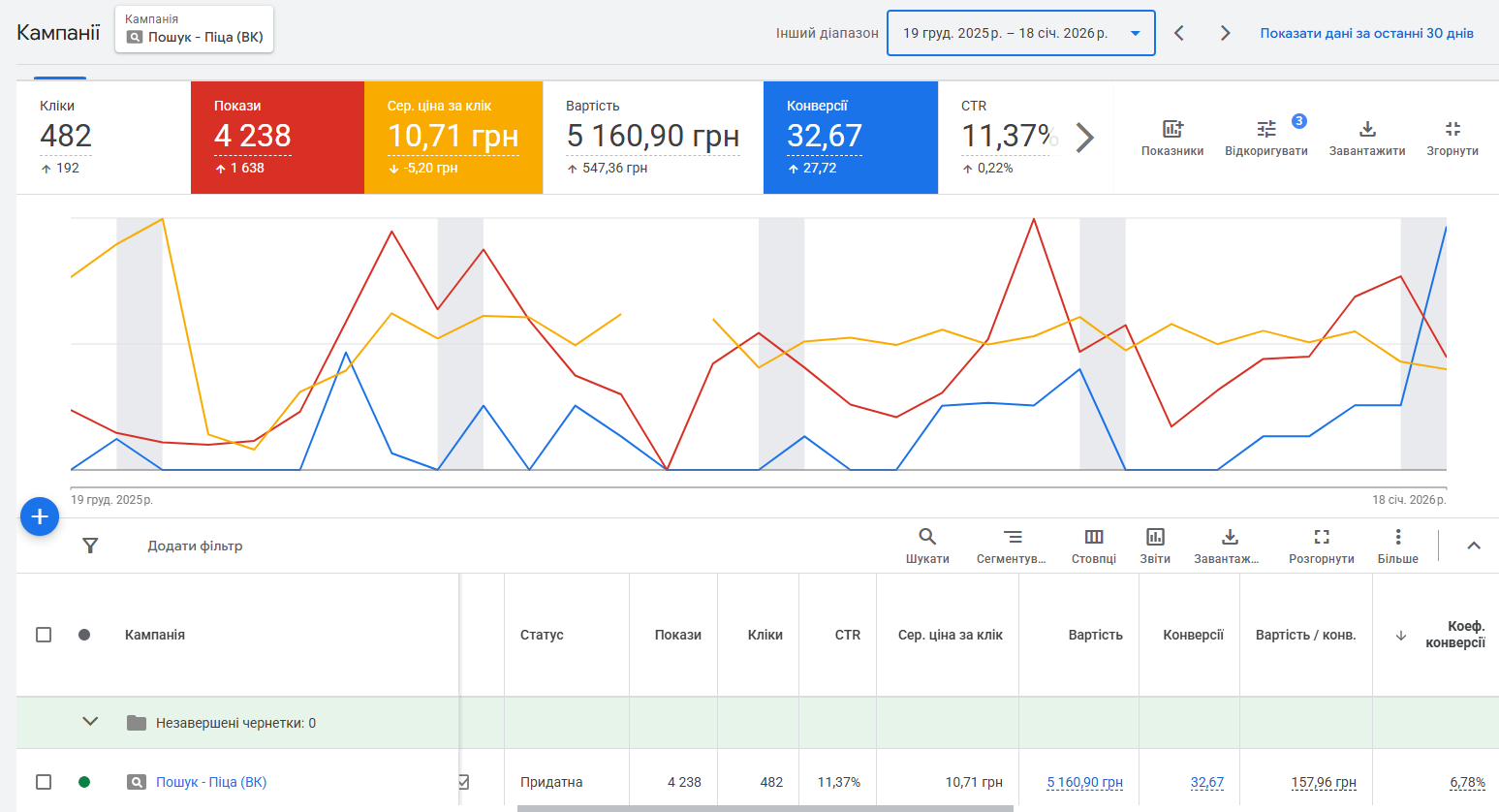This screenshot has width=1499, height=812.
Task: Click the blue plus new campaign button
Action: point(40,517)
